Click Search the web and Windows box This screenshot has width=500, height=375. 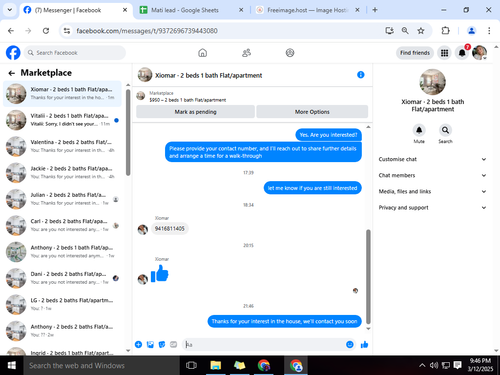[x=101, y=365]
